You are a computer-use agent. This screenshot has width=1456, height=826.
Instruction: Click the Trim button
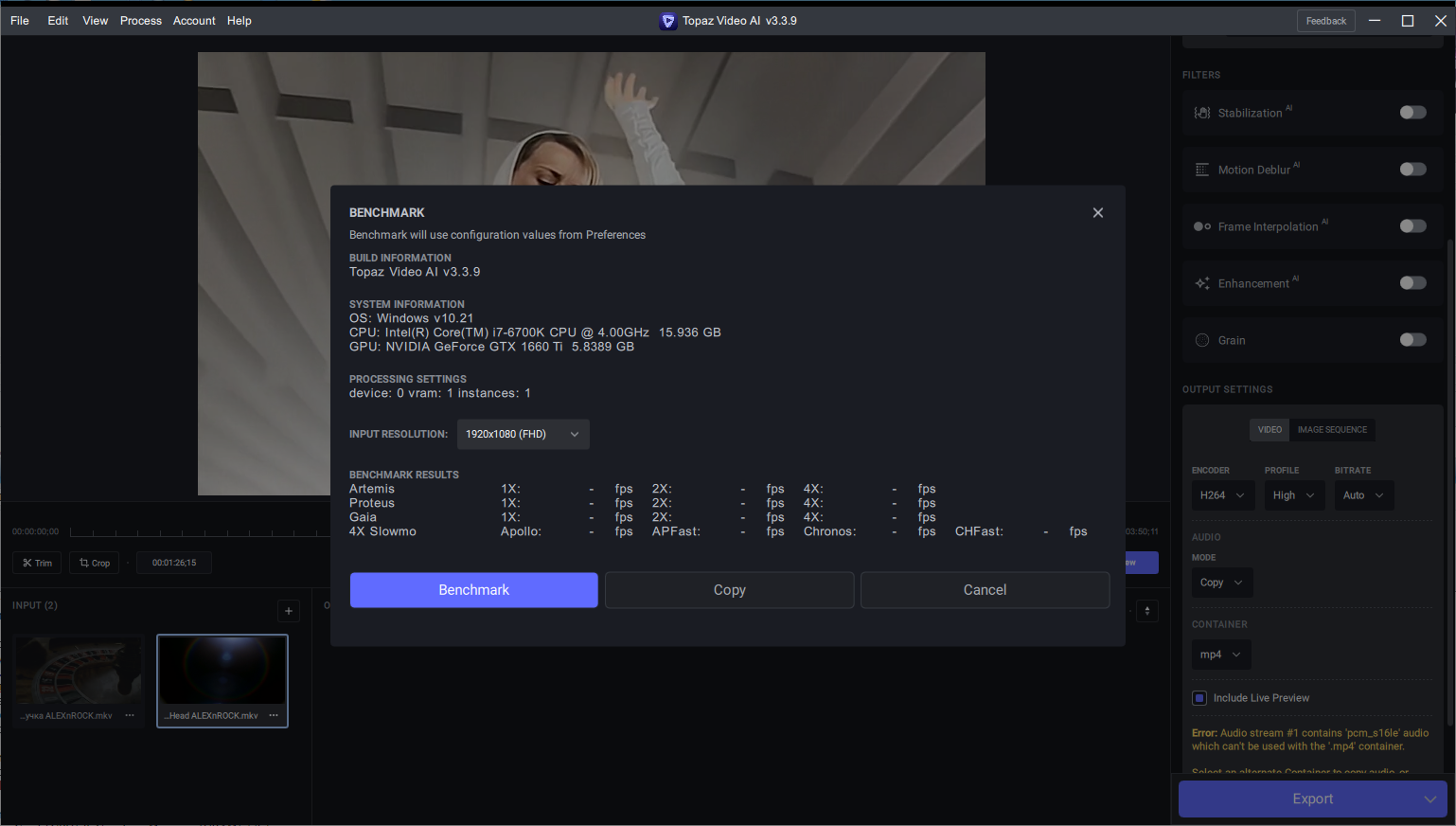click(x=38, y=563)
